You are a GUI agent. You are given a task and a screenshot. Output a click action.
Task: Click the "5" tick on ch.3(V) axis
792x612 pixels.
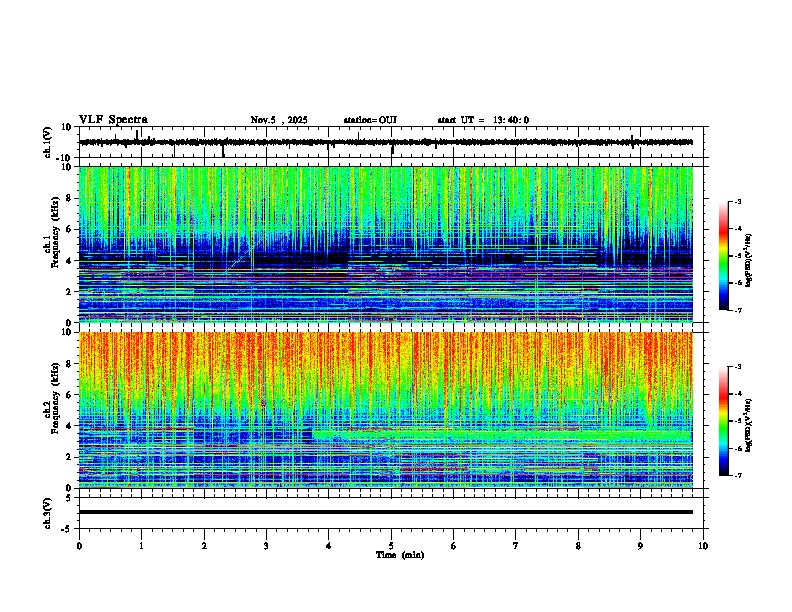point(70,498)
